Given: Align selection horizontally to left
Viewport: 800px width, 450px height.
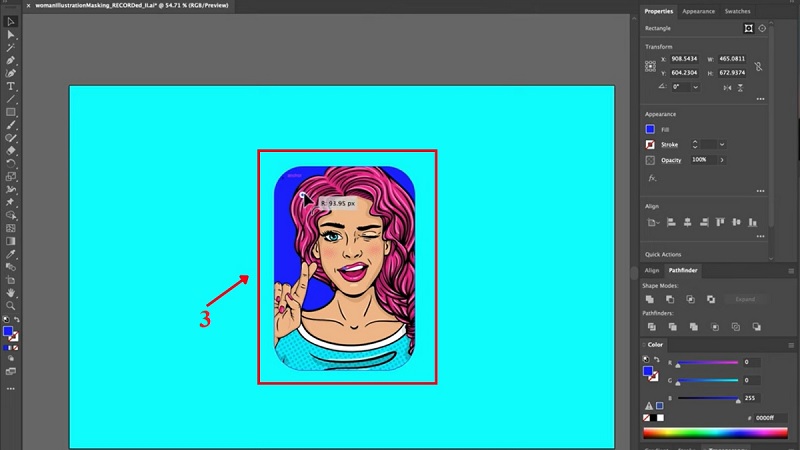Looking at the screenshot, I should 671,222.
